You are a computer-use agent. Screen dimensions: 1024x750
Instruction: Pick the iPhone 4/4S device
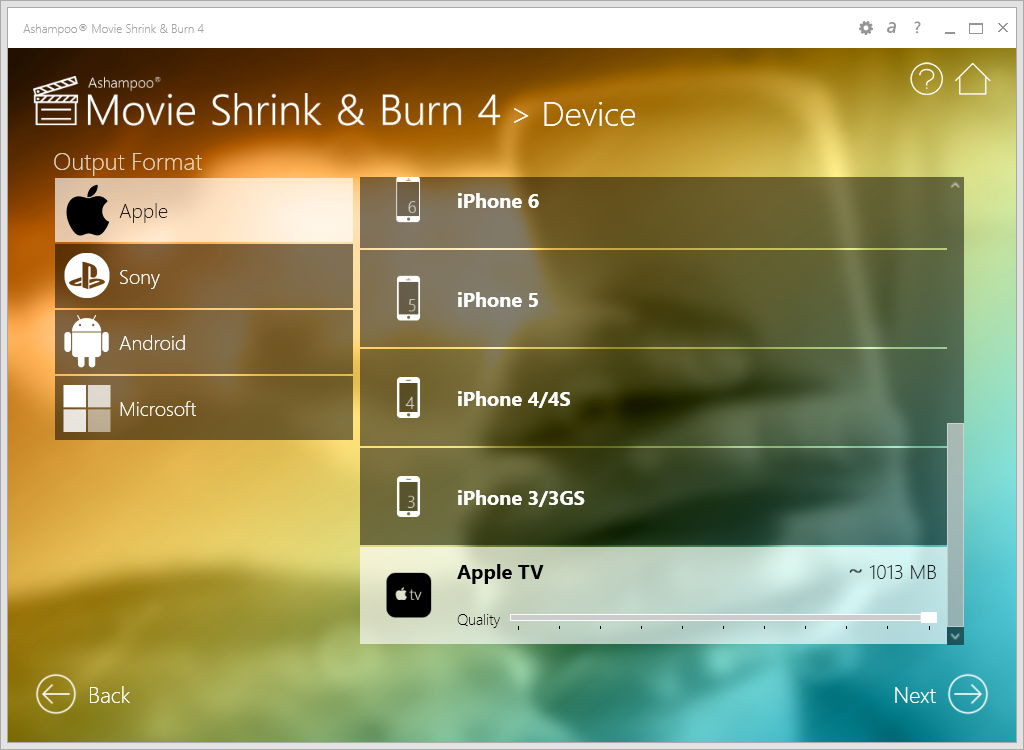click(x=653, y=398)
